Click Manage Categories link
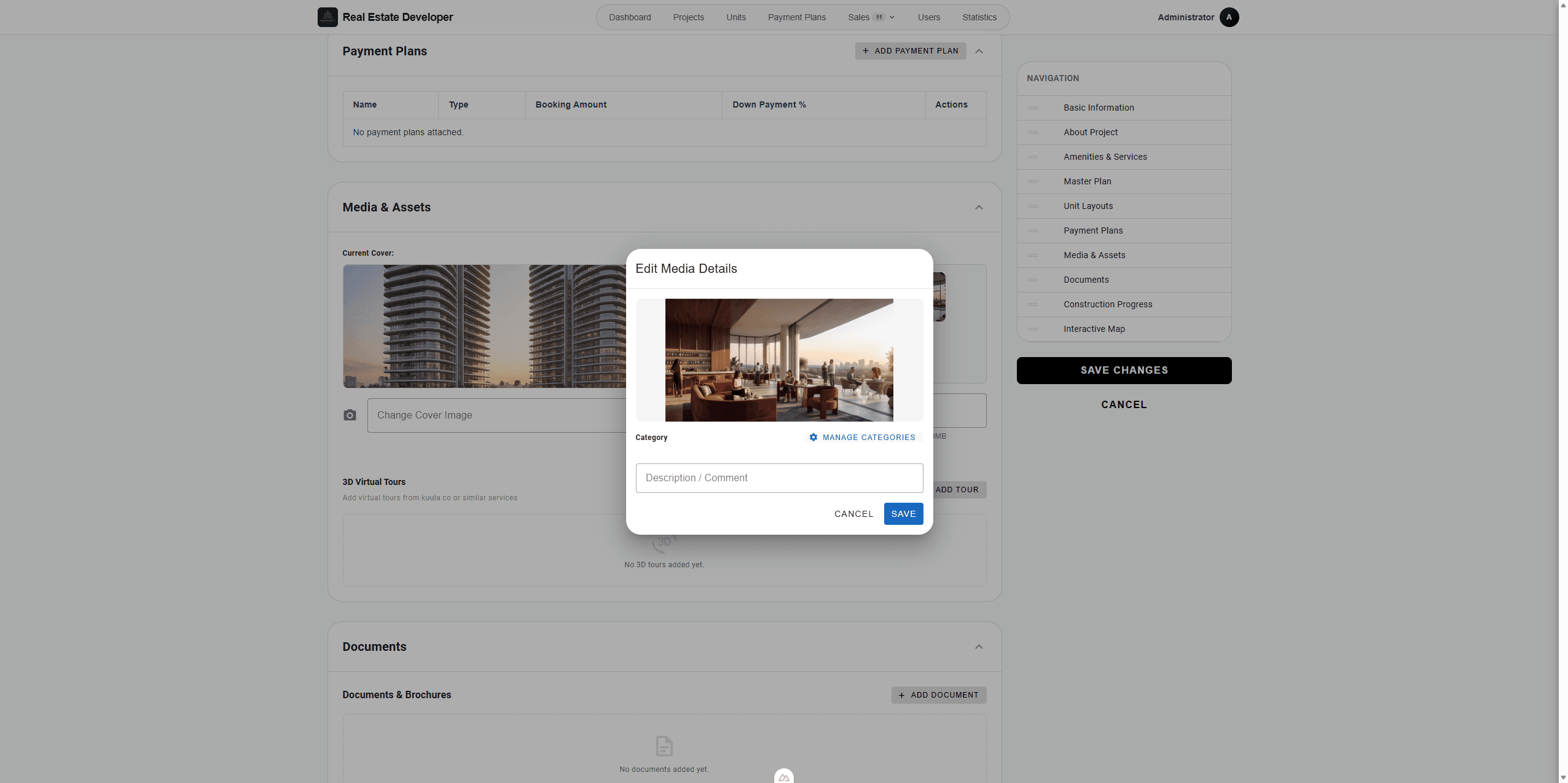The width and height of the screenshot is (1568, 783). click(x=863, y=438)
